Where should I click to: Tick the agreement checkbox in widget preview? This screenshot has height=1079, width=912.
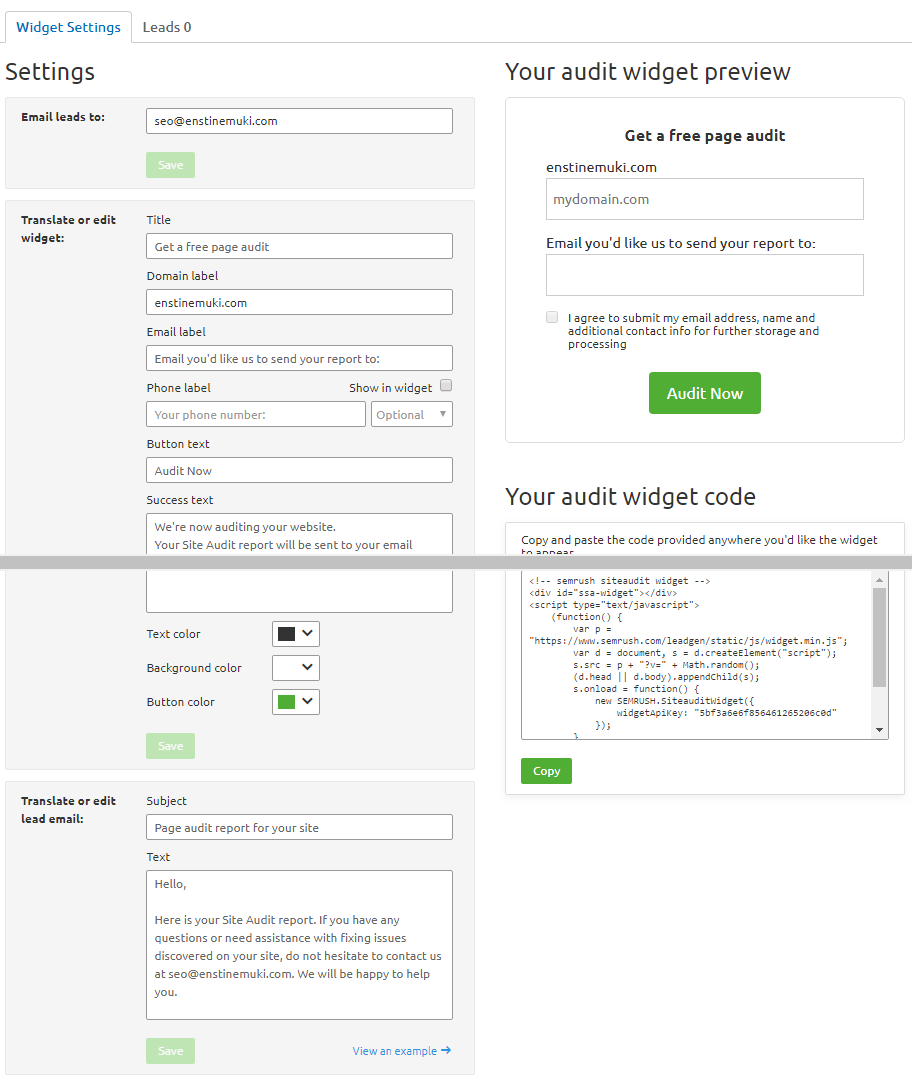(x=552, y=317)
